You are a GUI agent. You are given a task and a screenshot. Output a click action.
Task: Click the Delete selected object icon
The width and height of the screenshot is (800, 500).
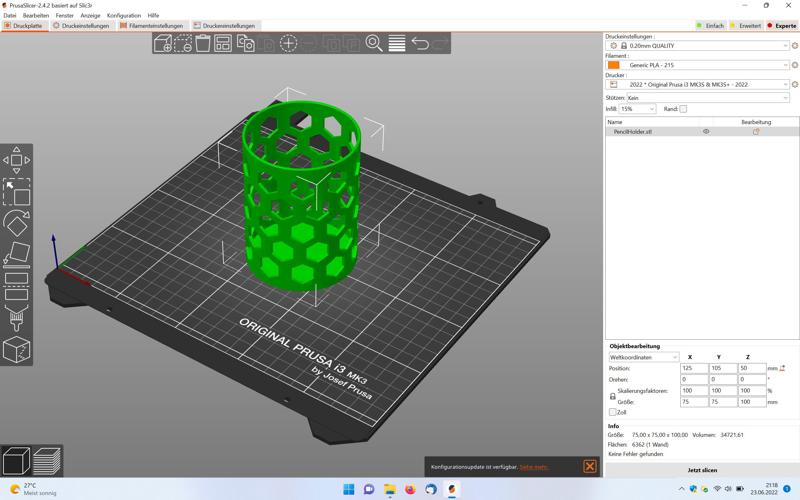[x=183, y=43]
